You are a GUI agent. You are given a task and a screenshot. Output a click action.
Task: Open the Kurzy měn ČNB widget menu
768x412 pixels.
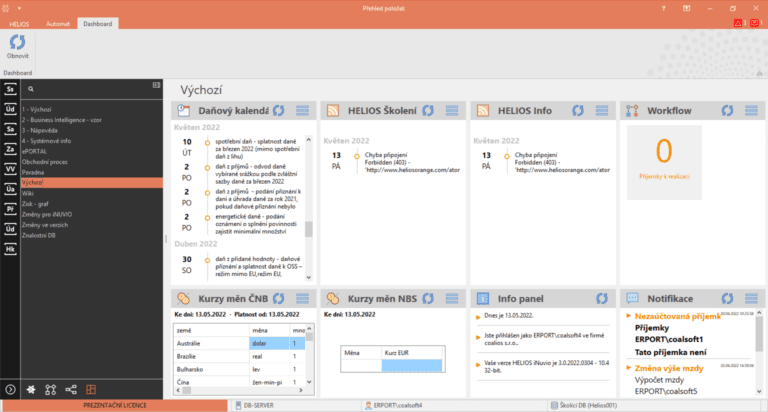(x=302, y=298)
